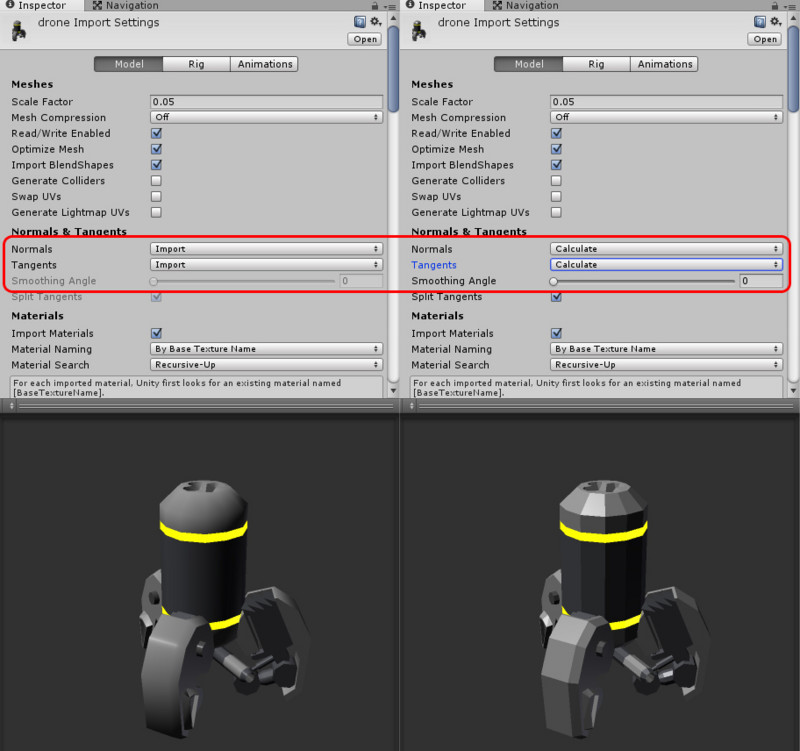Click Scale Factor field in left inspector
The height and width of the screenshot is (751, 800).
(x=266, y=102)
